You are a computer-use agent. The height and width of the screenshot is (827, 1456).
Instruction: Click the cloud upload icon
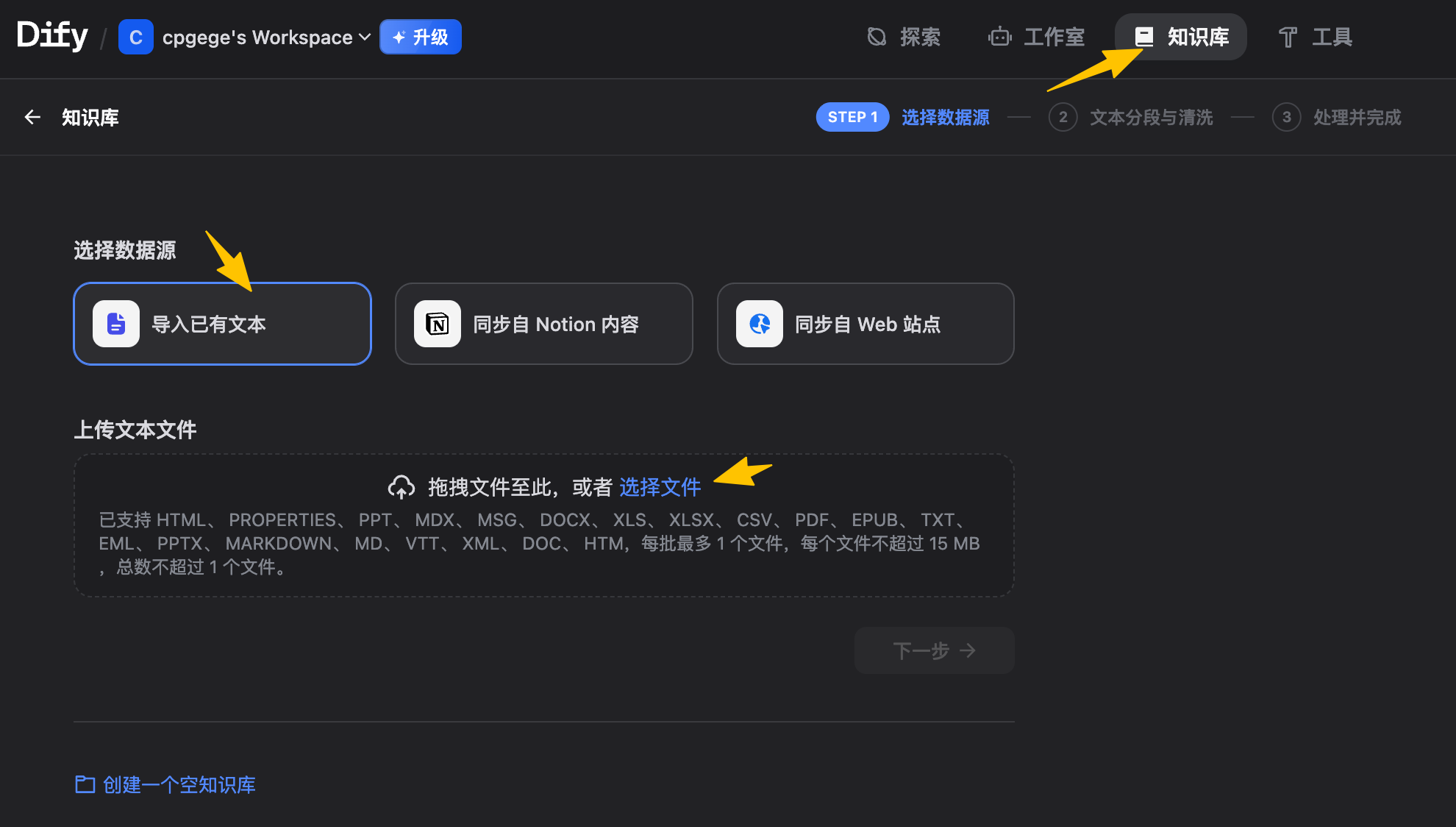click(x=402, y=486)
